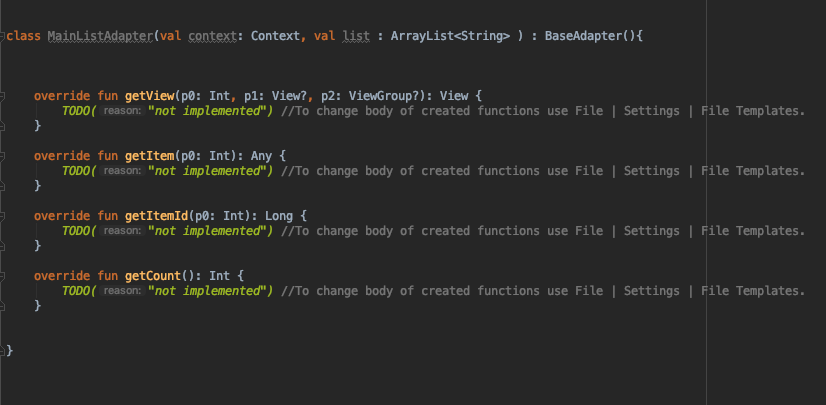This screenshot has height=405, width=826.
Task: Click 'reason:' parameter hint in getCount
Action: pyautogui.click(x=122, y=291)
